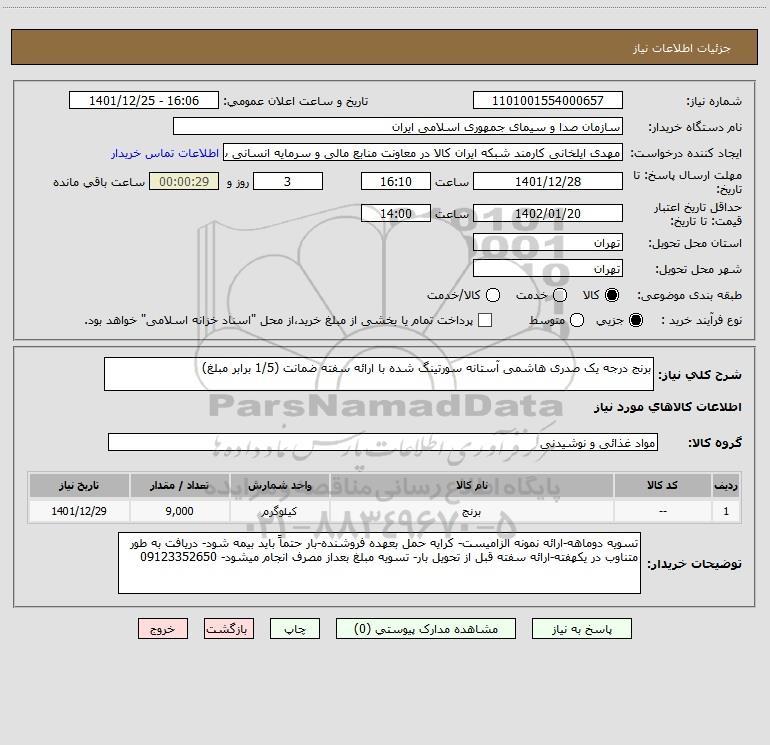Click the برنج item name cell
Screen dimensions: 770x745
pyautogui.click(x=471, y=511)
